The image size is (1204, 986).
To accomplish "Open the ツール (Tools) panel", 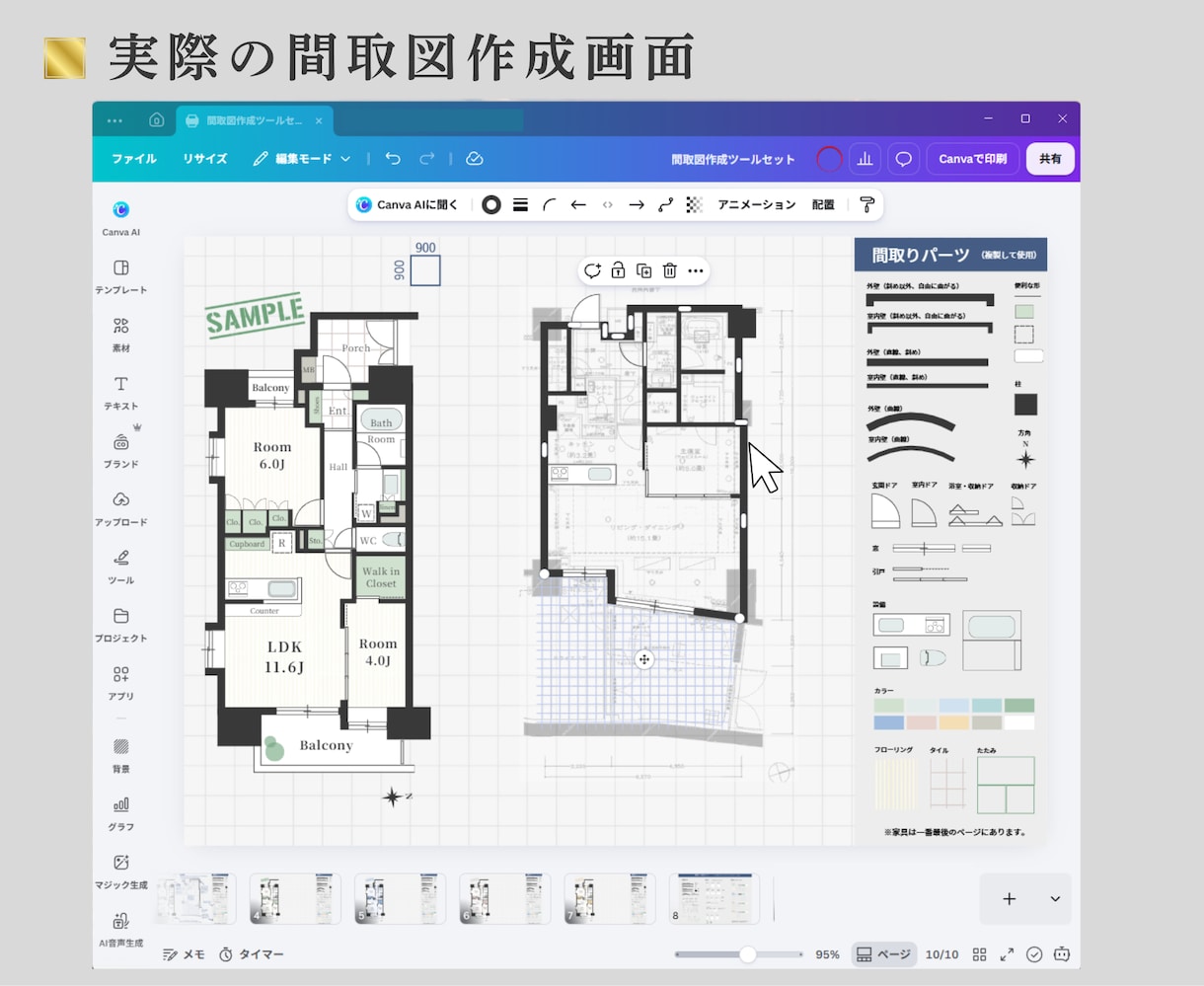I will tap(120, 567).
